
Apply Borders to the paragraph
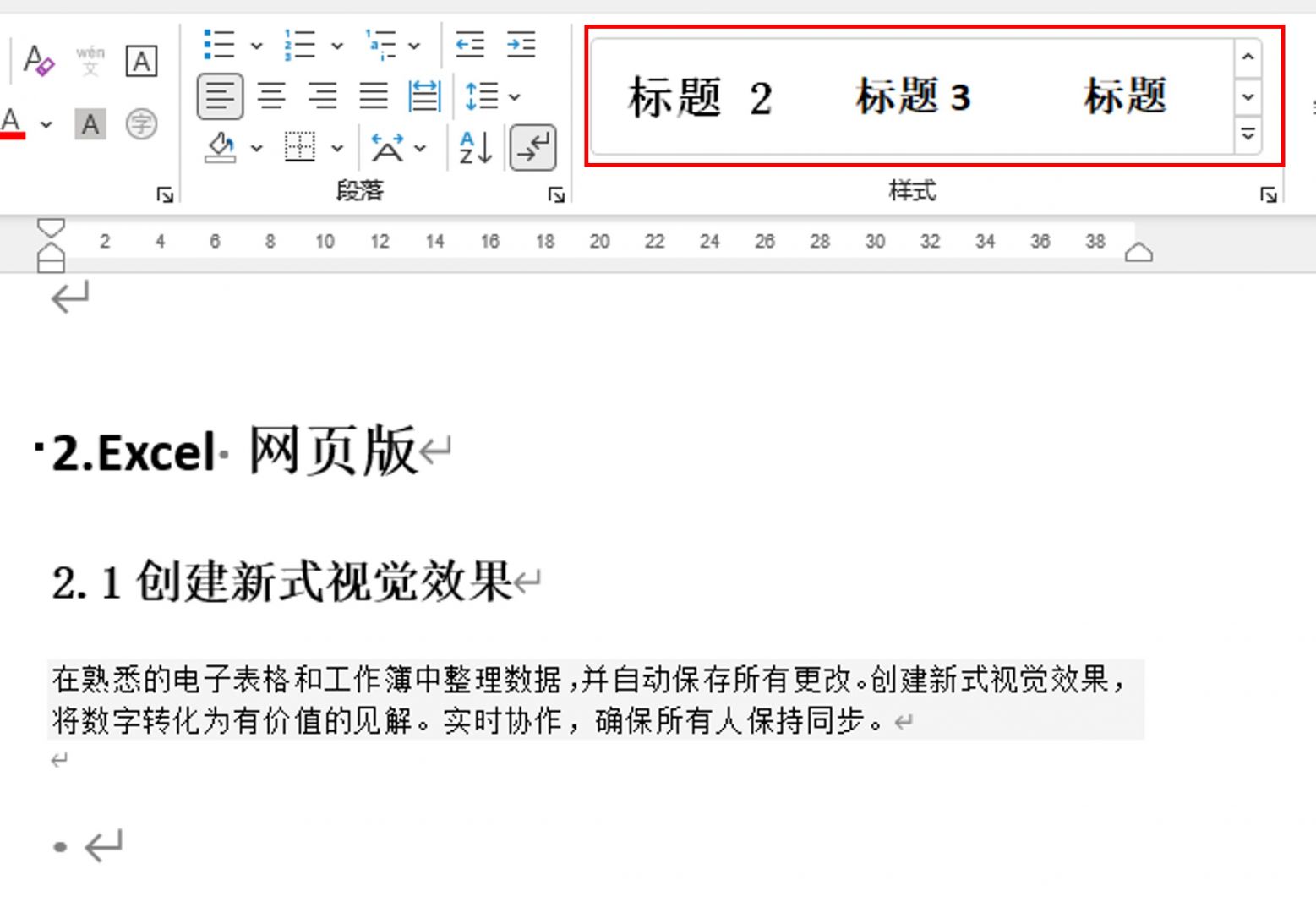tap(300, 147)
